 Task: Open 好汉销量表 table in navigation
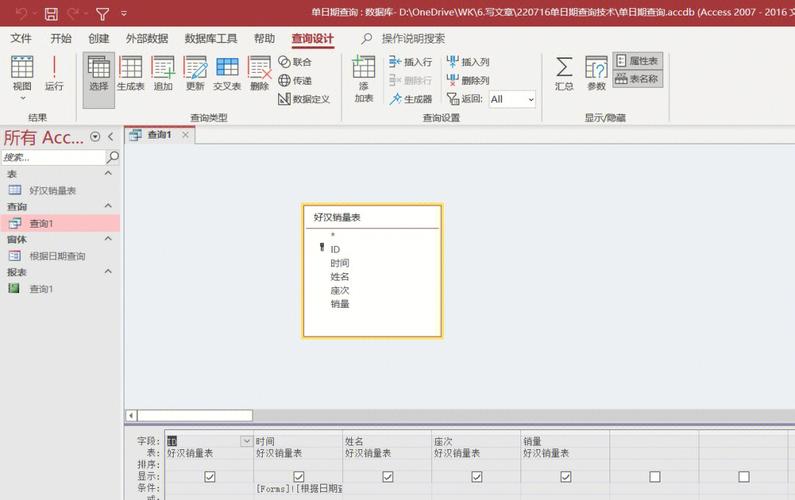(52, 191)
